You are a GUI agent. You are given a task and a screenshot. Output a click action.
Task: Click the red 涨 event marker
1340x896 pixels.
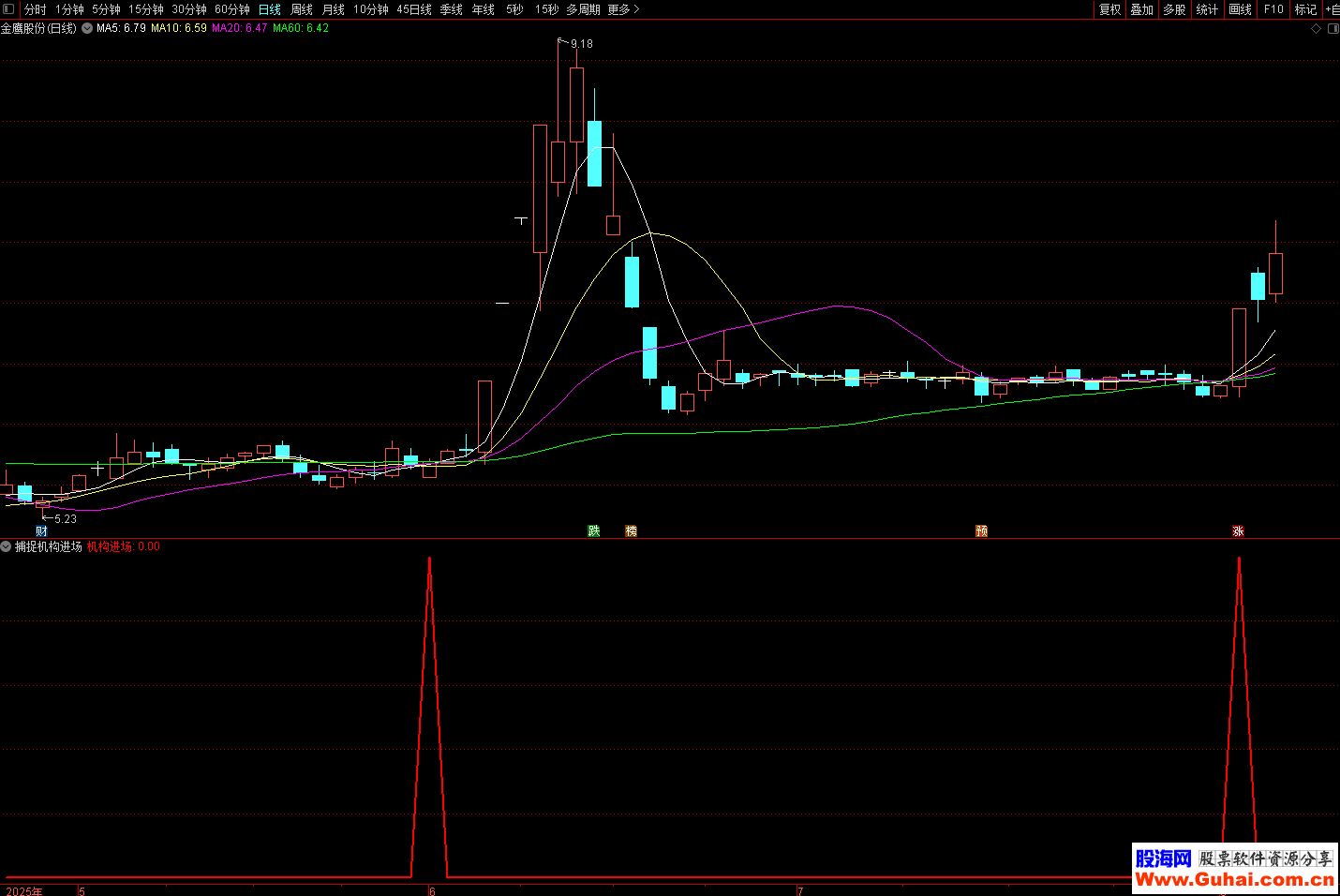click(x=1238, y=531)
